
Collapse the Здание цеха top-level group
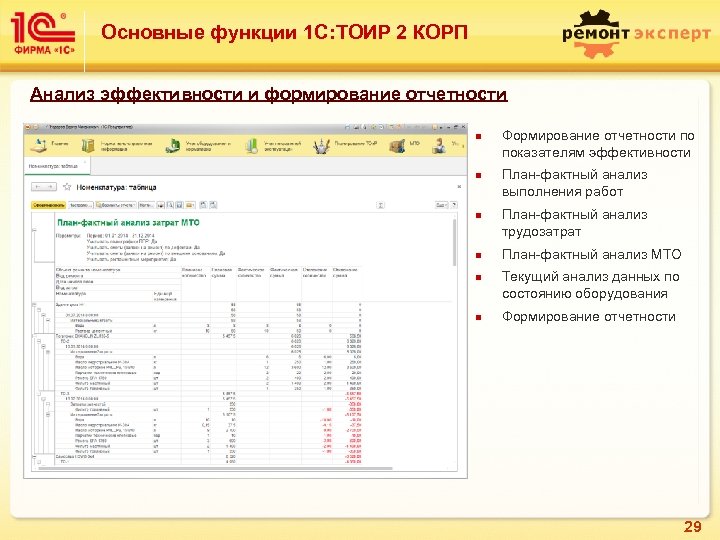tap(34, 305)
